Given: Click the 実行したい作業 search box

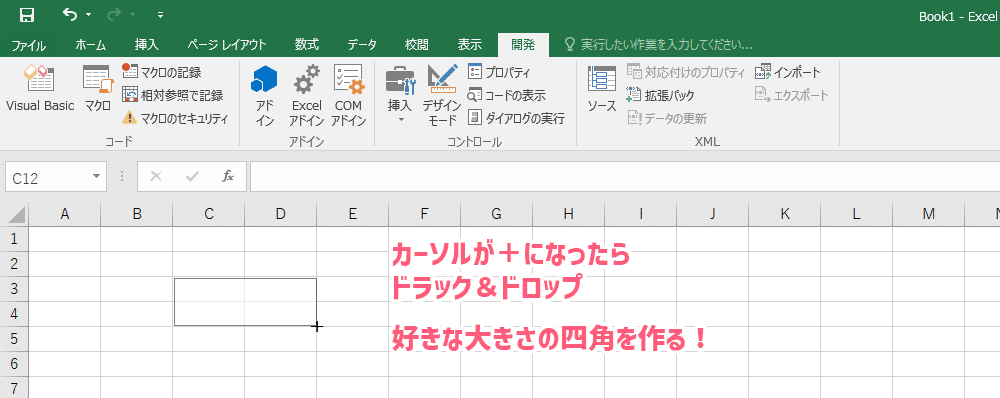Looking at the screenshot, I should click(659, 45).
